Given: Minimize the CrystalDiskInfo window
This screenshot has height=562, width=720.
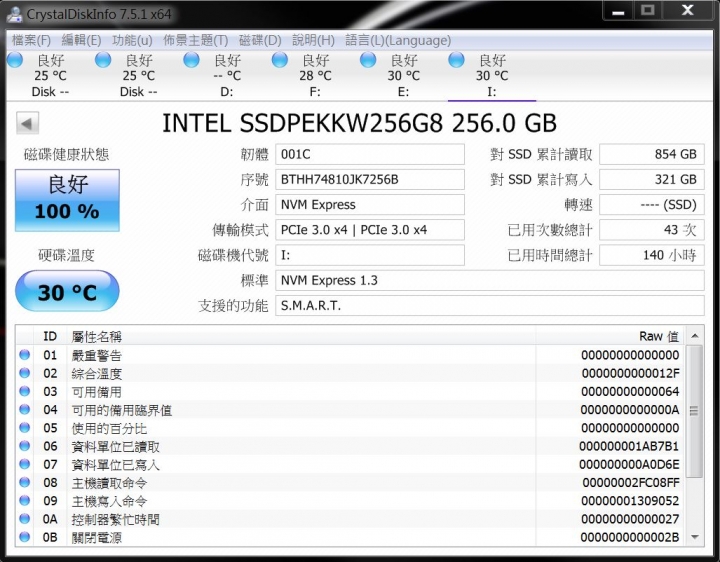Looking at the screenshot, I should (x=619, y=11).
